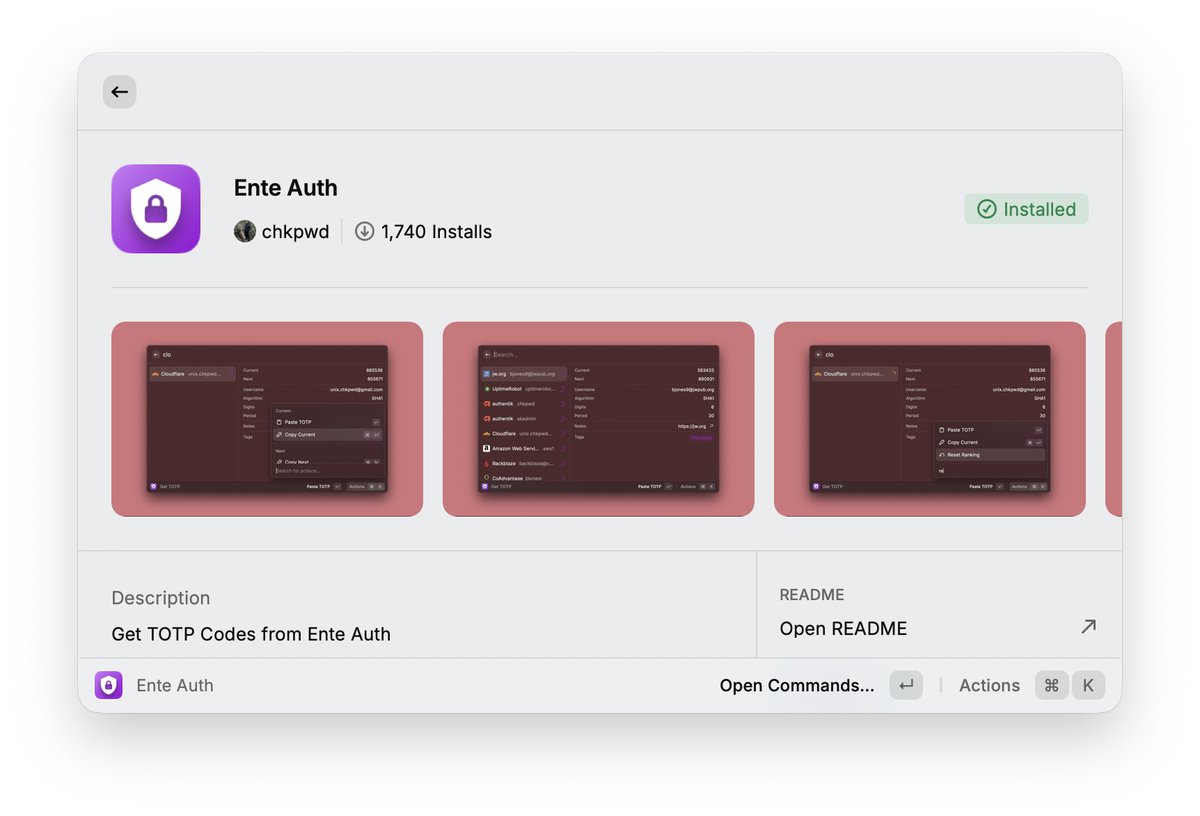Click small Ente Auth icon in bottom bar
This screenshot has width=1200, height=816.
[109, 685]
